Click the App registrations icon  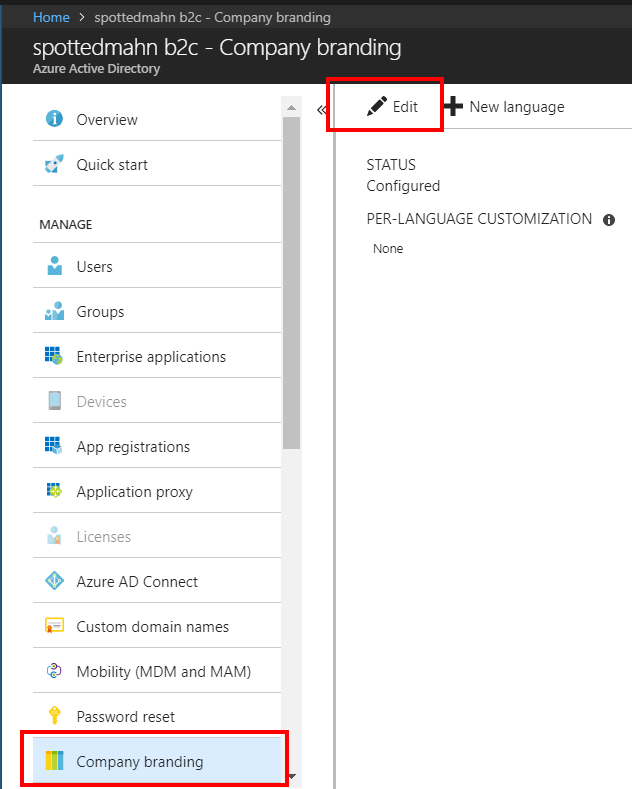coord(53,446)
